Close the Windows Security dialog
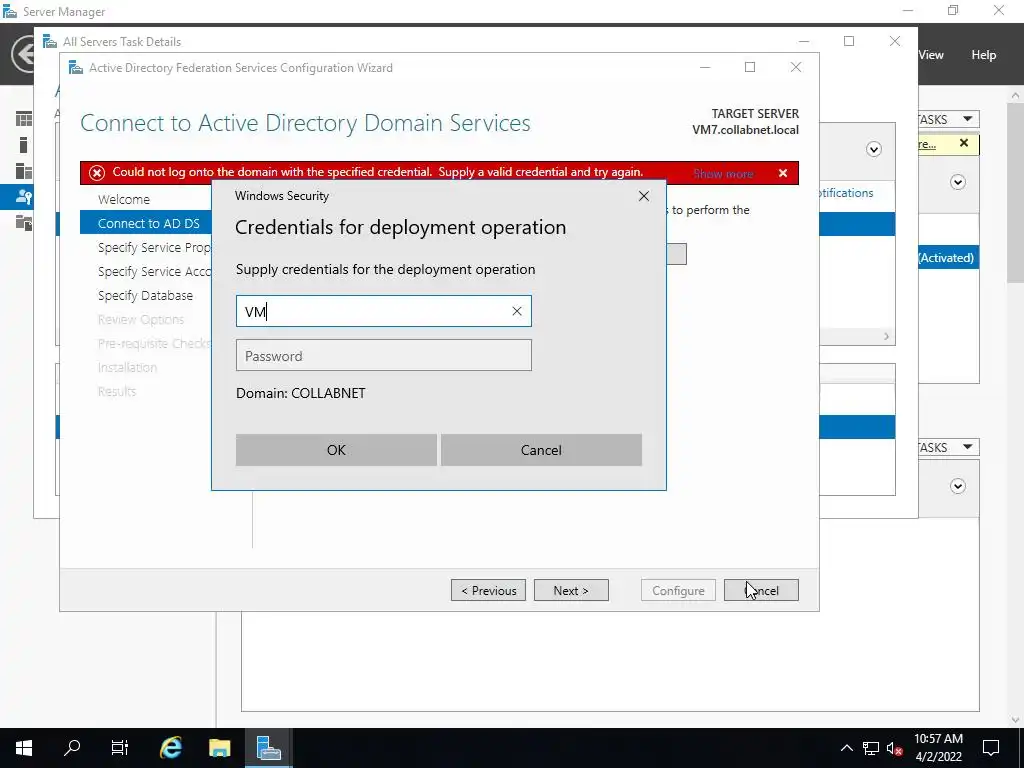1024x768 pixels. pyautogui.click(x=643, y=196)
